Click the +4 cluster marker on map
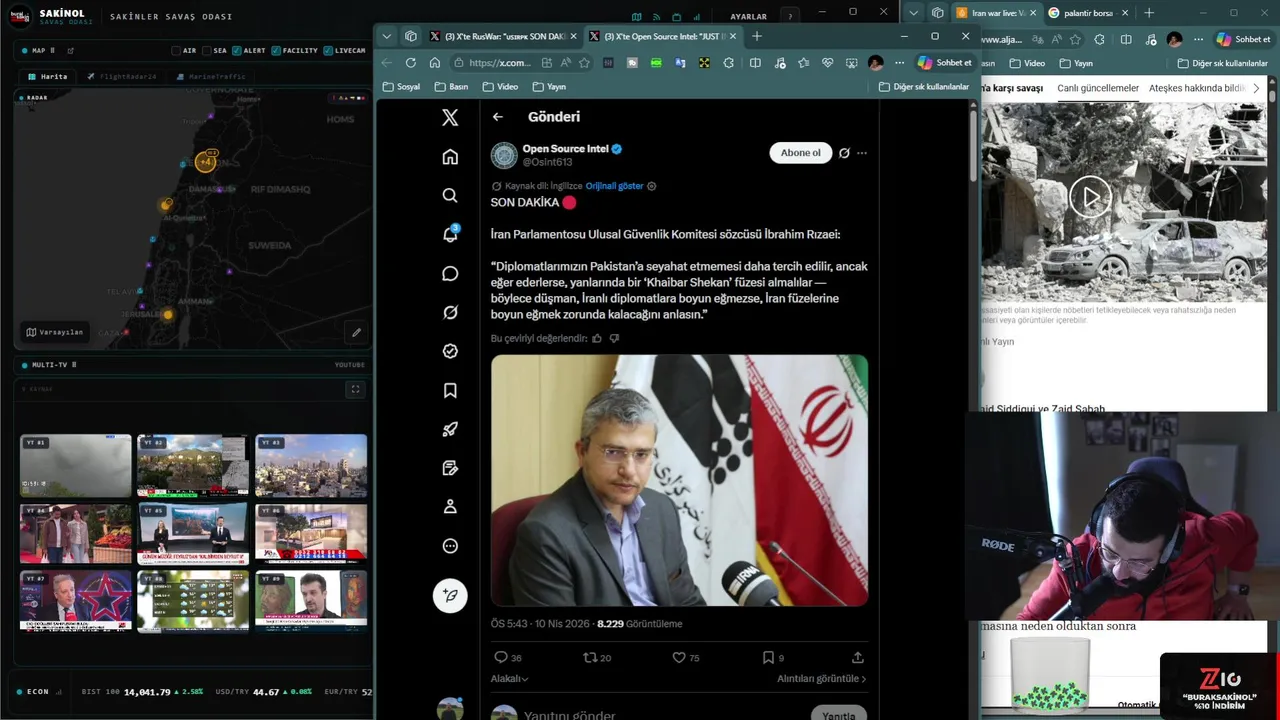 point(206,161)
